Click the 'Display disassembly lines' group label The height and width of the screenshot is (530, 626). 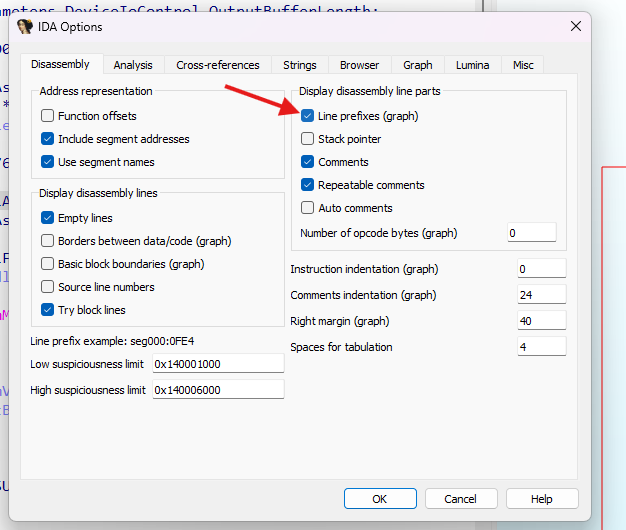[x=98, y=193]
